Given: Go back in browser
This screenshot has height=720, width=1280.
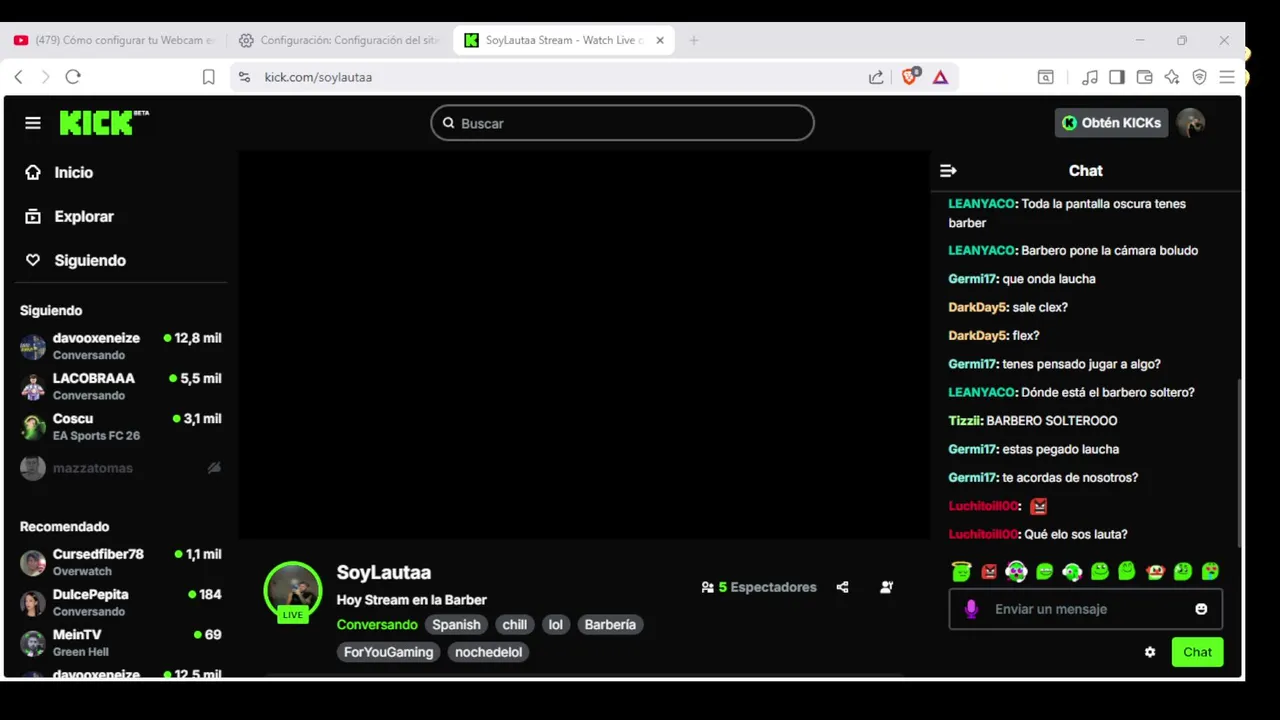Looking at the screenshot, I should coord(18,77).
